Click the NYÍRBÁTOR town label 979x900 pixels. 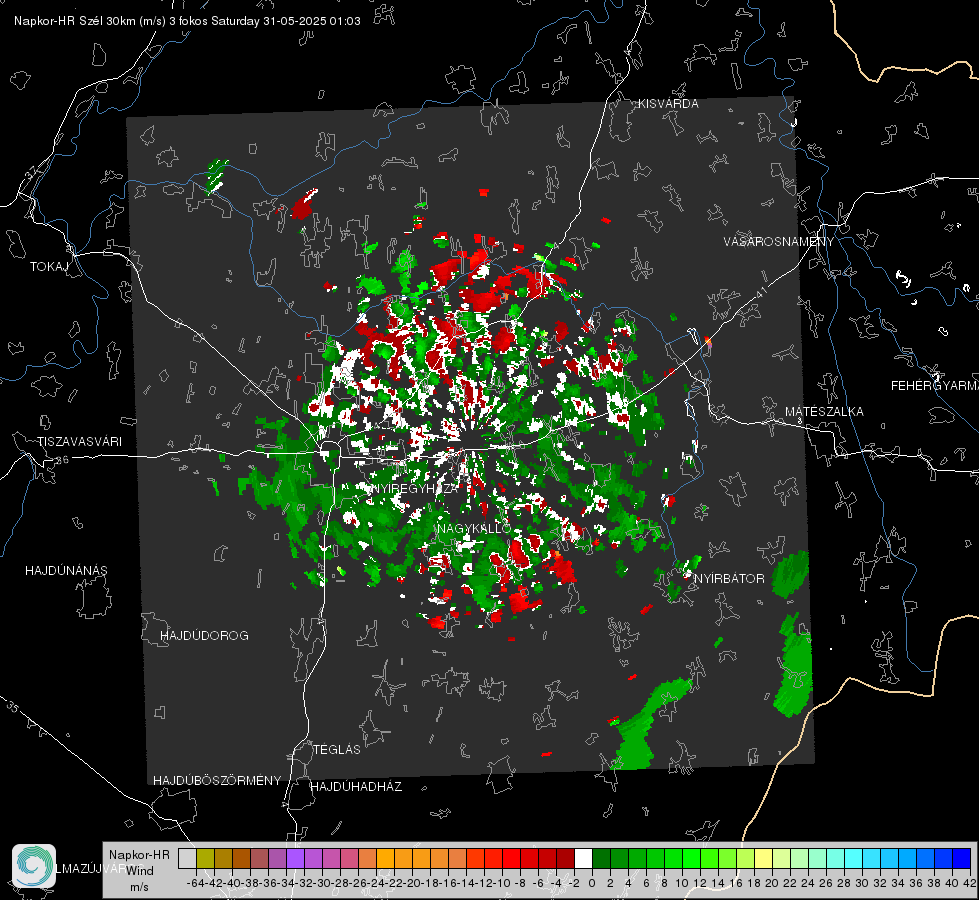click(x=729, y=579)
